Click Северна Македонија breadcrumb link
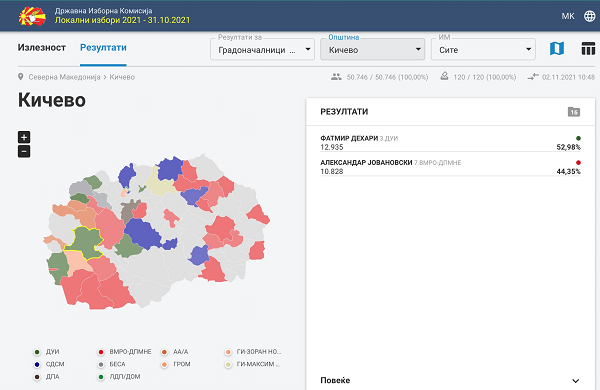 (x=64, y=77)
